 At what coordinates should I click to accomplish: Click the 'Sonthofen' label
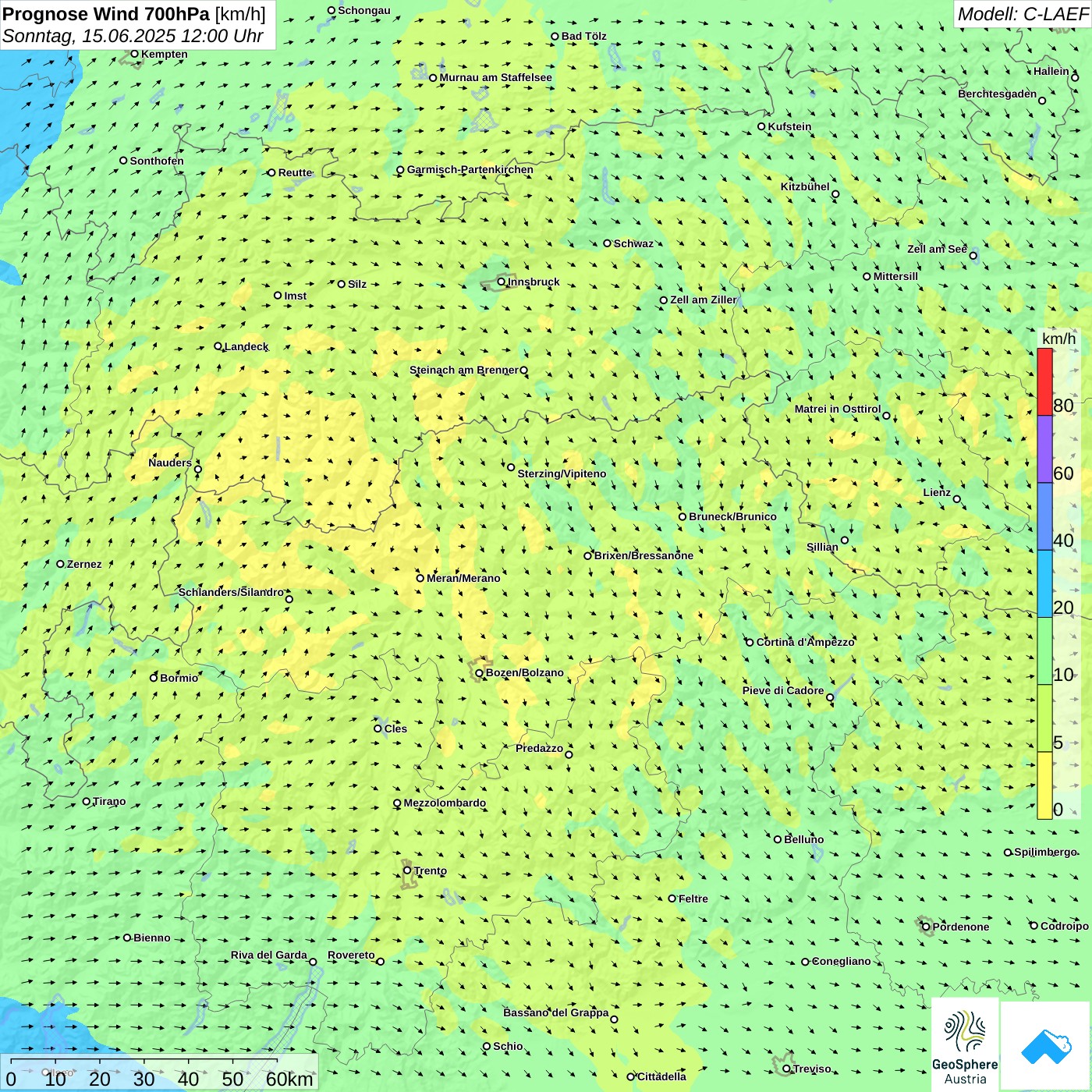point(157,161)
